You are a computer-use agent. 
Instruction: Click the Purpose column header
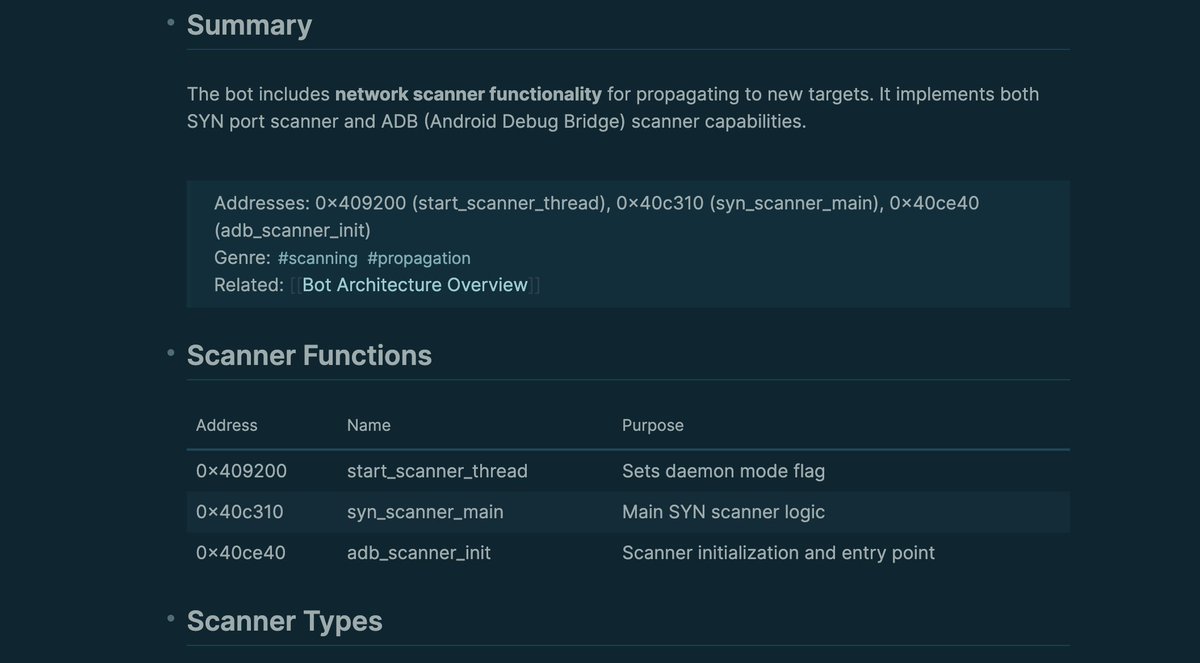pyautogui.click(x=653, y=425)
